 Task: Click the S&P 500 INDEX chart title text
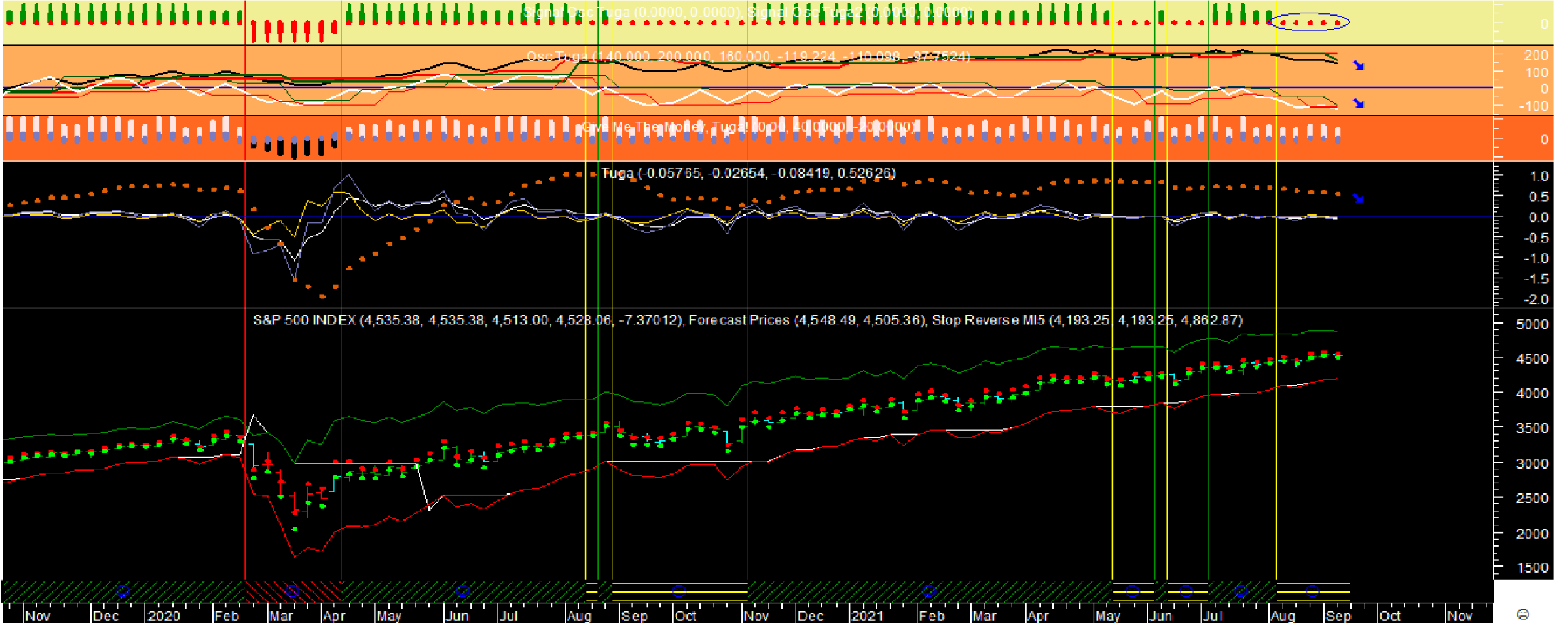304,320
